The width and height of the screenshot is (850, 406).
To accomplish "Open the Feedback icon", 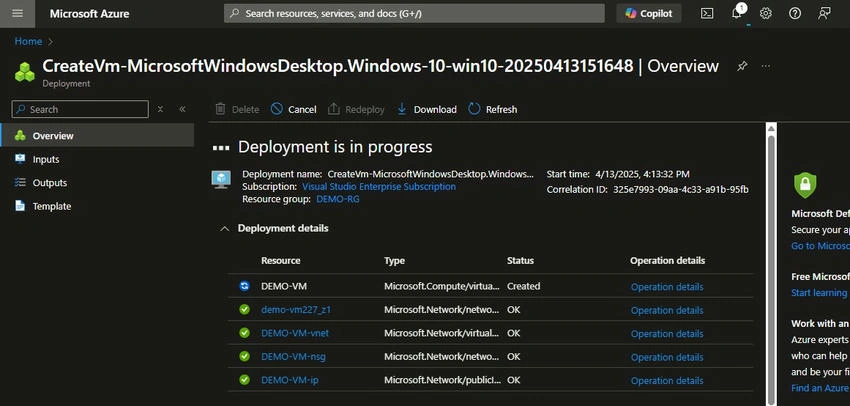I will (825, 14).
